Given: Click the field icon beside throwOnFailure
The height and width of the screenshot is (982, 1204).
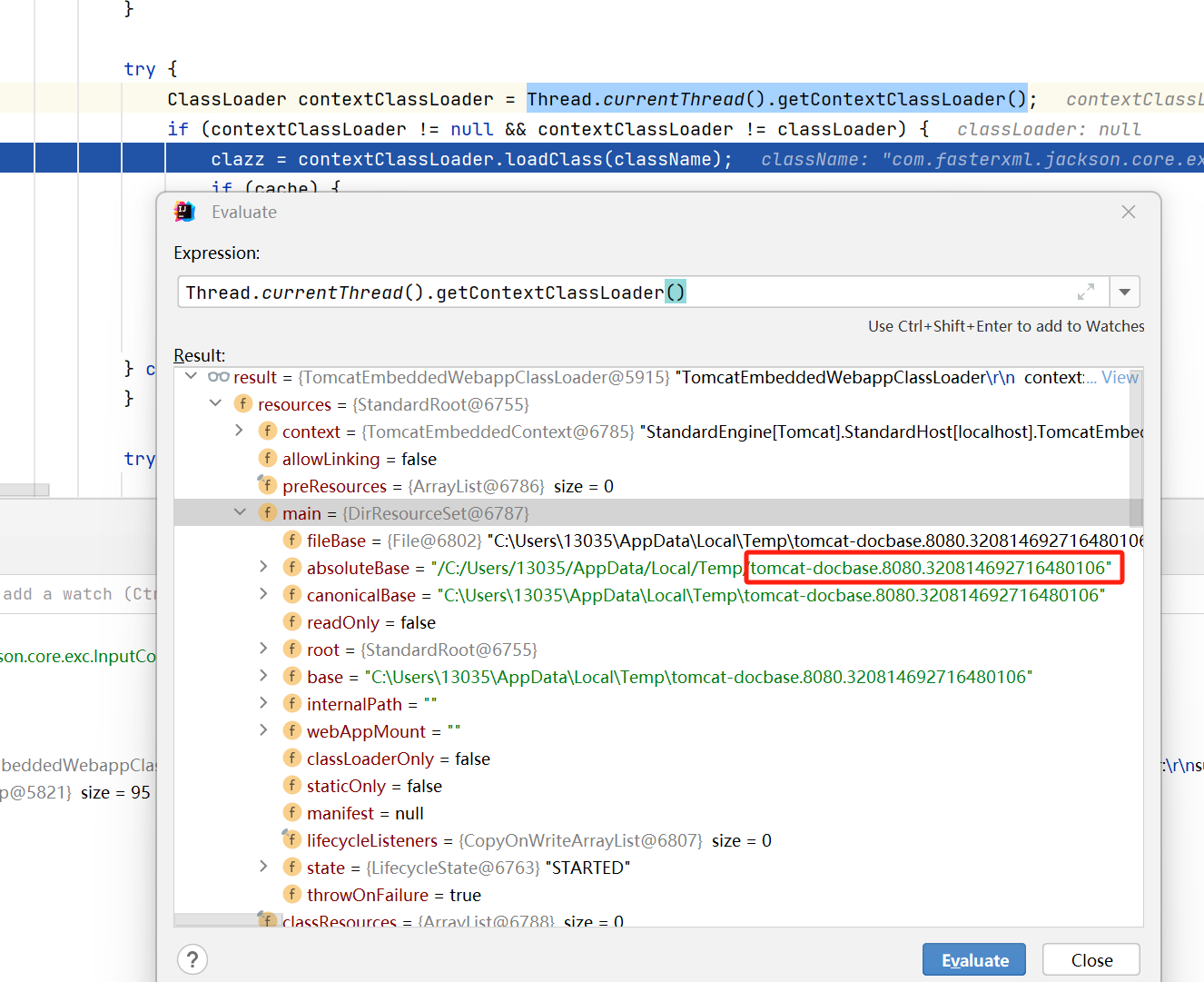Looking at the screenshot, I should pos(292,894).
